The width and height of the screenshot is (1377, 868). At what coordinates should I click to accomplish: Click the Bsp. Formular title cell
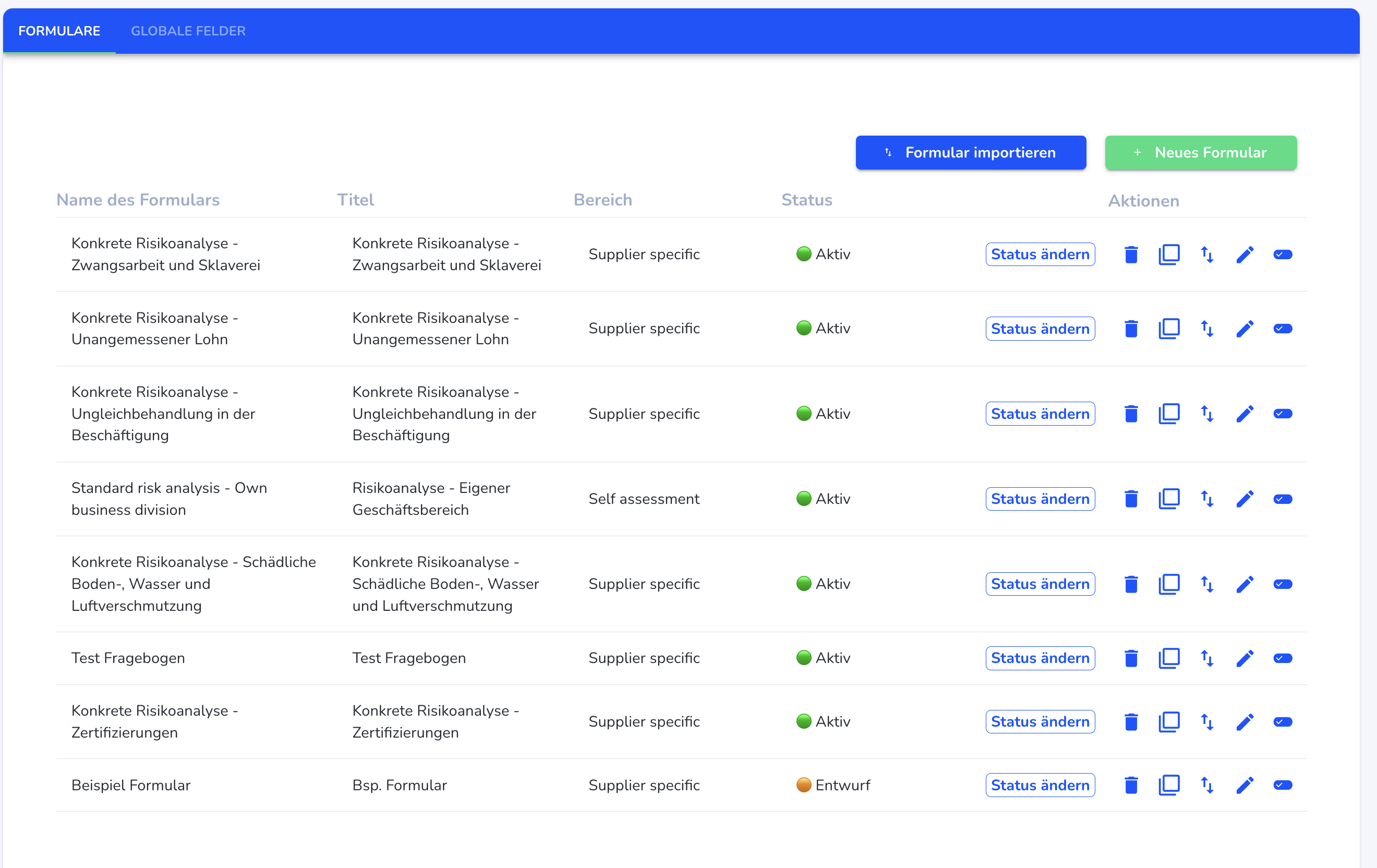tap(399, 785)
